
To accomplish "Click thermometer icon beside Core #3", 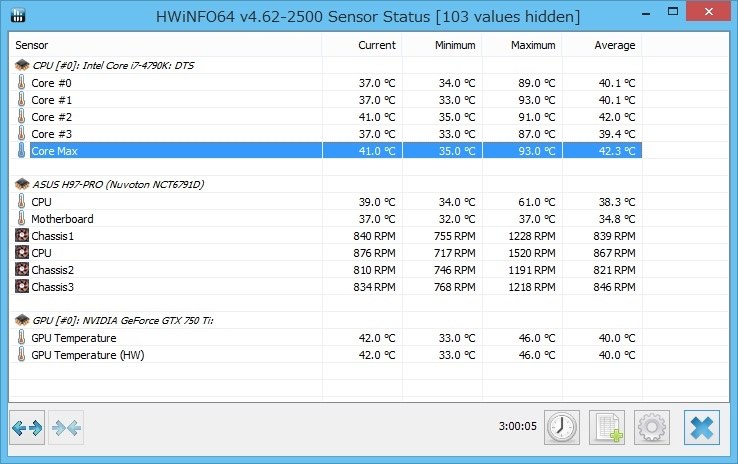I will [21, 133].
